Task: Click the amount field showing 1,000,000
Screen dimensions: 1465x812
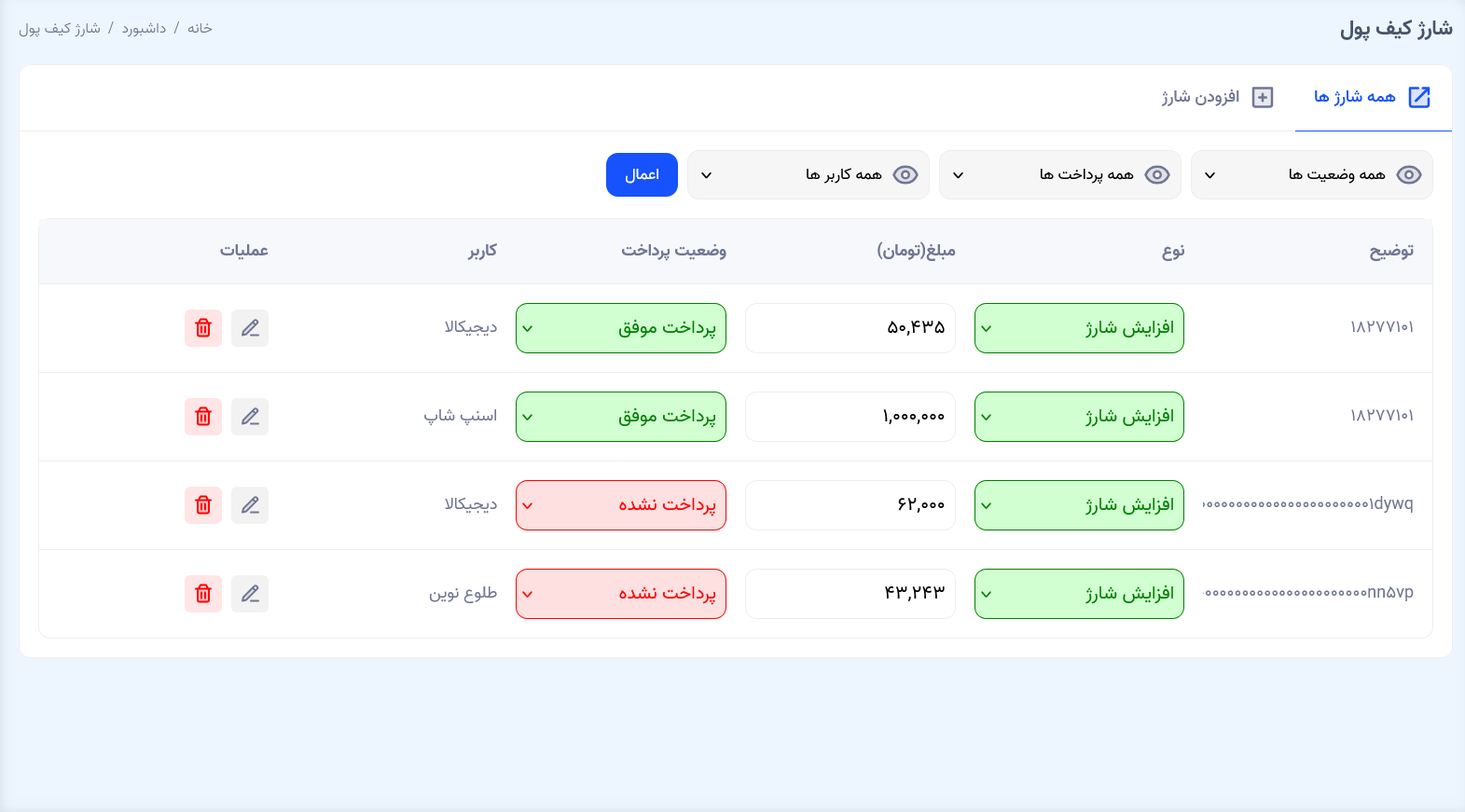Action: point(850,417)
